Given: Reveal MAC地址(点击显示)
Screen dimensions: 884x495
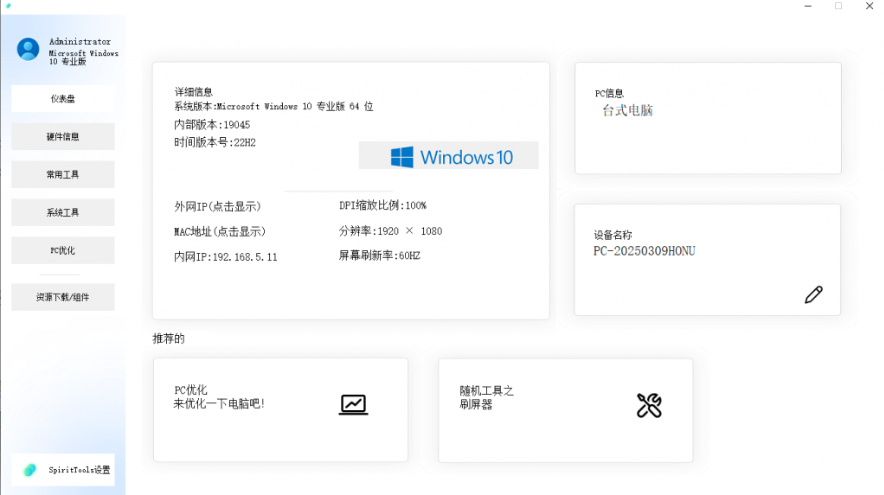Looking at the screenshot, I should coord(220,232).
